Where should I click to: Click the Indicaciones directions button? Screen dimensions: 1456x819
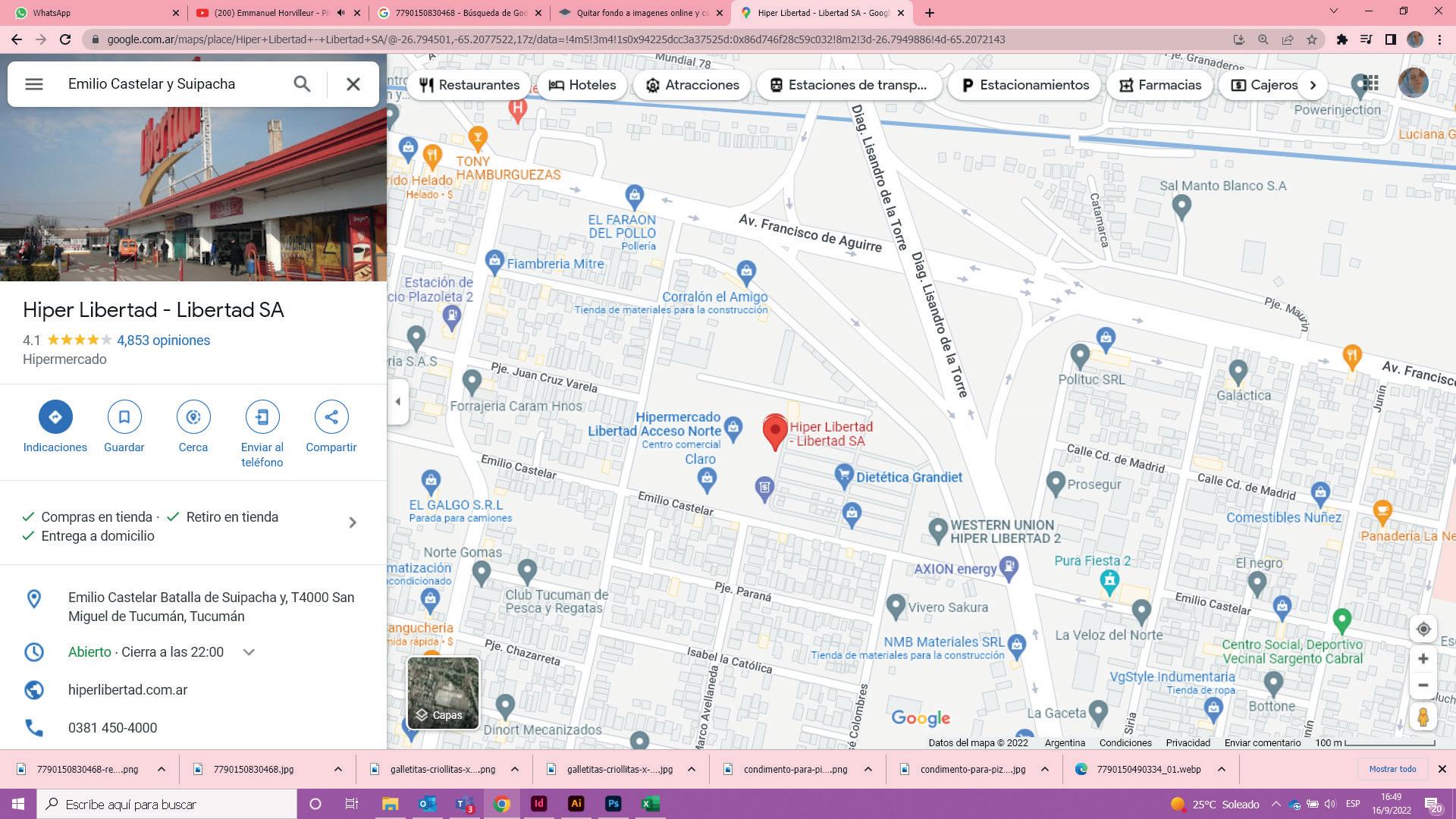(55, 416)
